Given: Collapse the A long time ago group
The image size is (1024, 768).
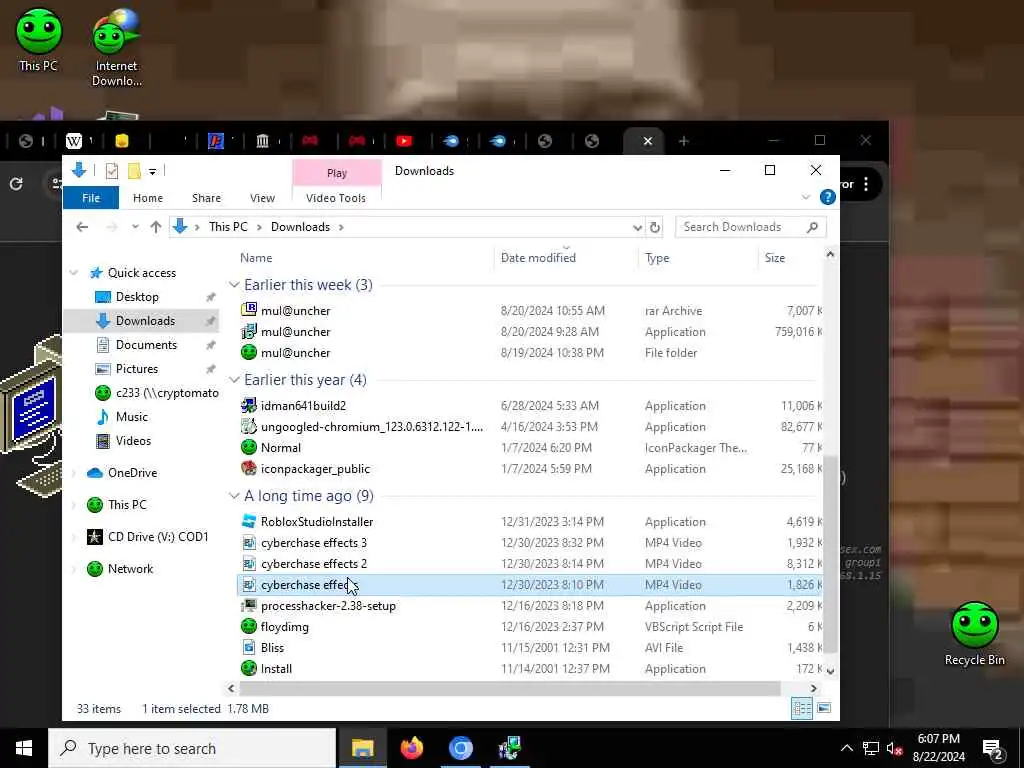Looking at the screenshot, I should tap(234, 496).
